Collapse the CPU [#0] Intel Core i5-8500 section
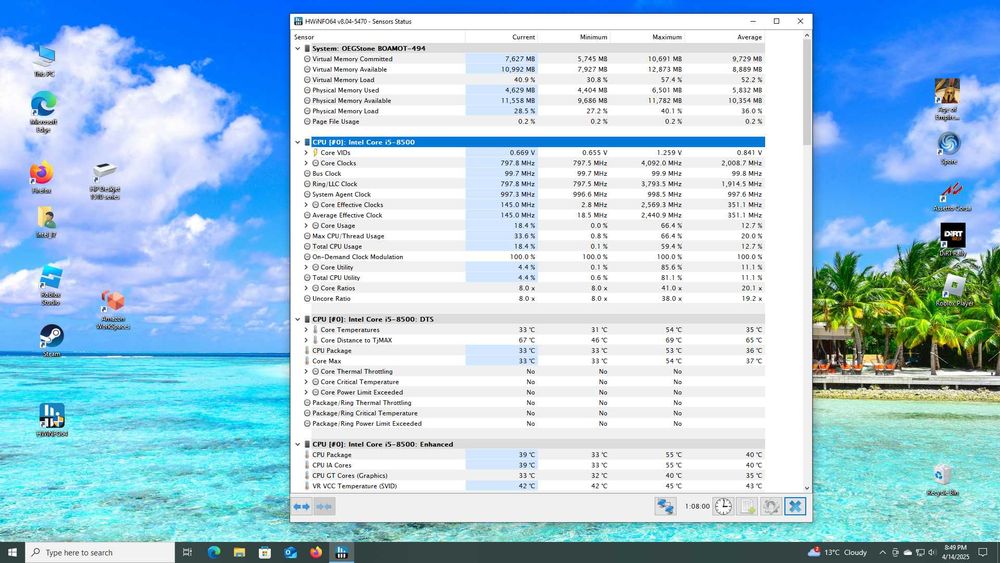1000x563 pixels. [x=298, y=142]
